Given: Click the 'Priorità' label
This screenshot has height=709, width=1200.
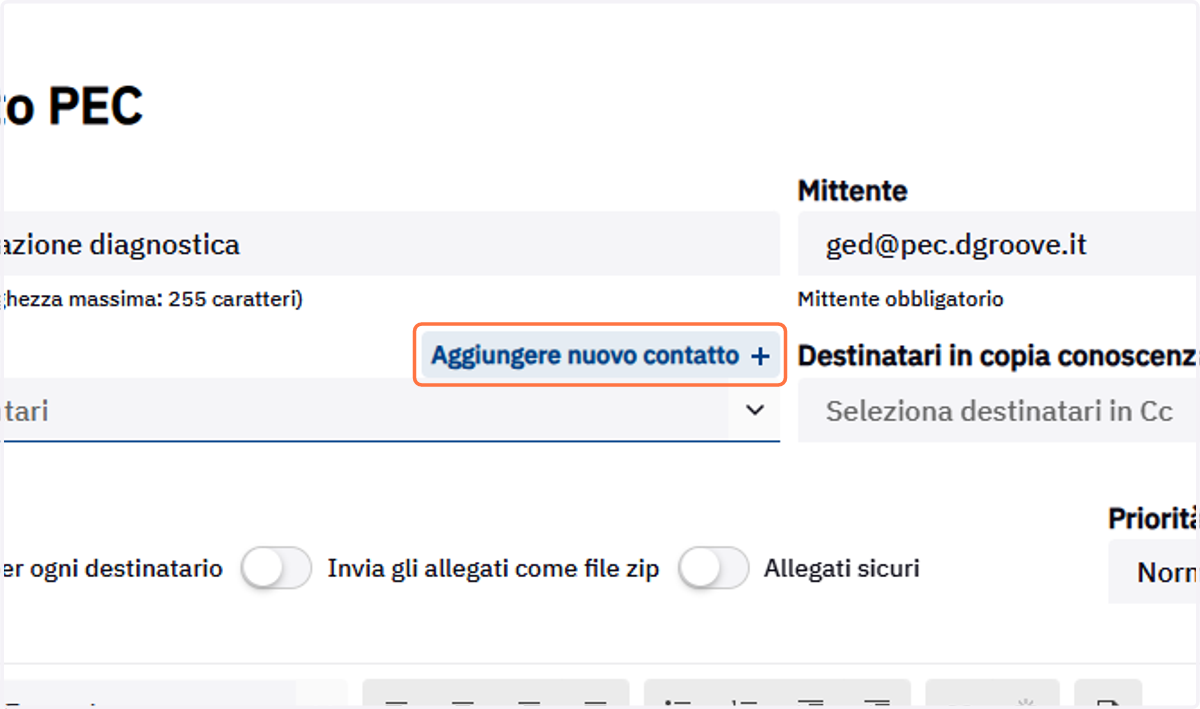Looking at the screenshot, I should click(x=1154, y=518).
